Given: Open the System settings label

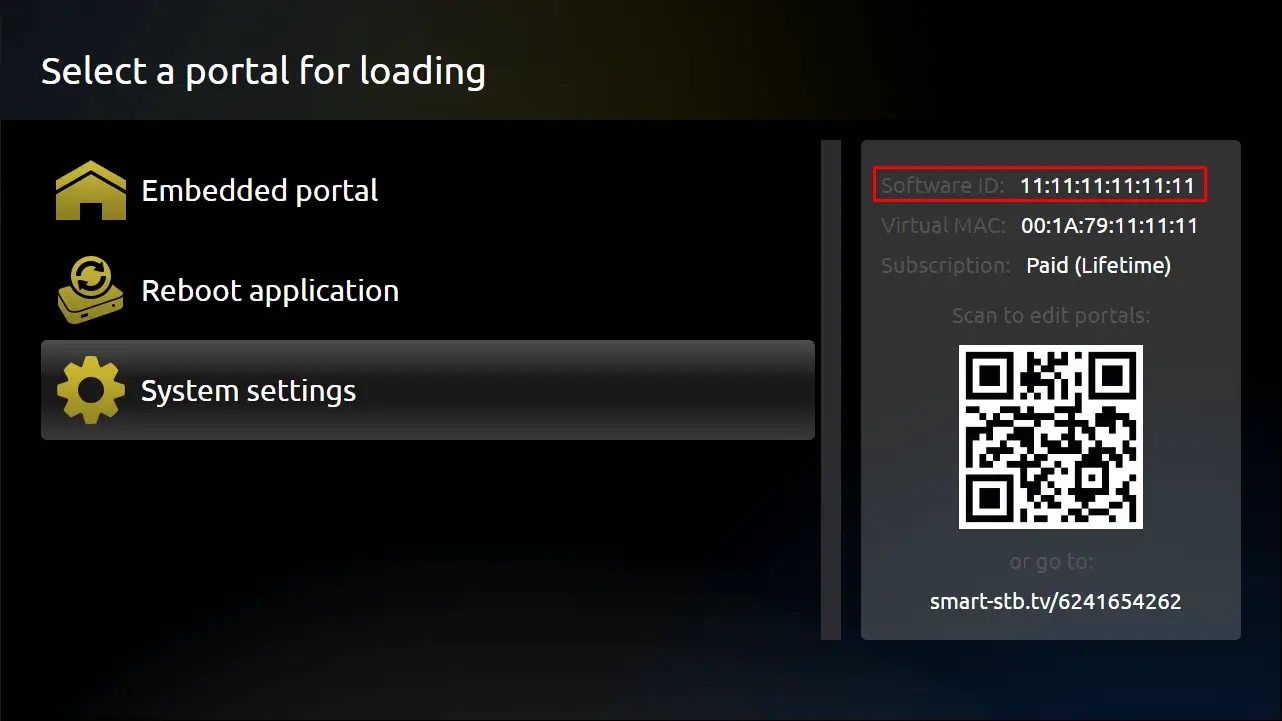Looking at the screenshot, I should [248, 391].
